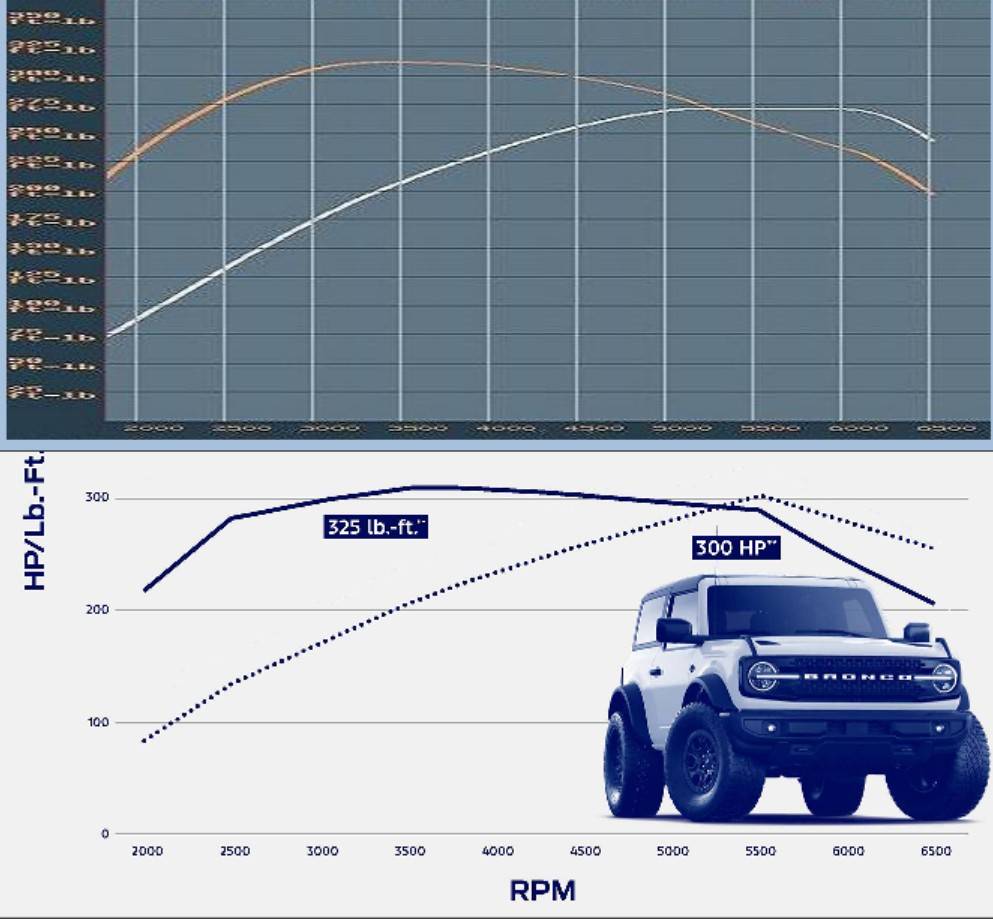Image resolution: width=993 pixels, height=919 pixels.
Task: Click the 250 ft-lb label on dyno chart
Action: [52, 134]
